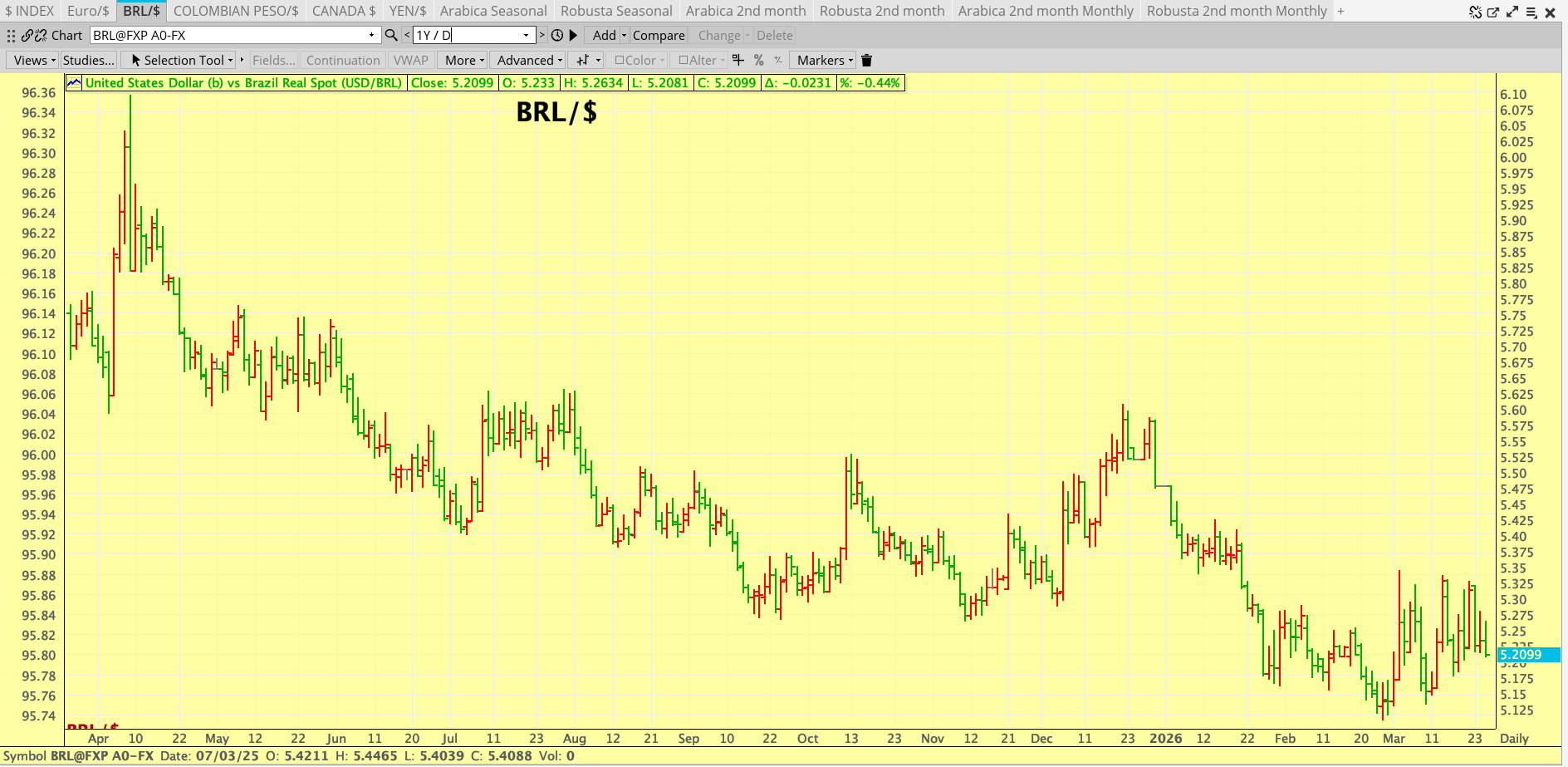The height and width of the screenshot is (767, 1568).
Task: Switch to the CANADA $ tab
Action: click(344, 11)
